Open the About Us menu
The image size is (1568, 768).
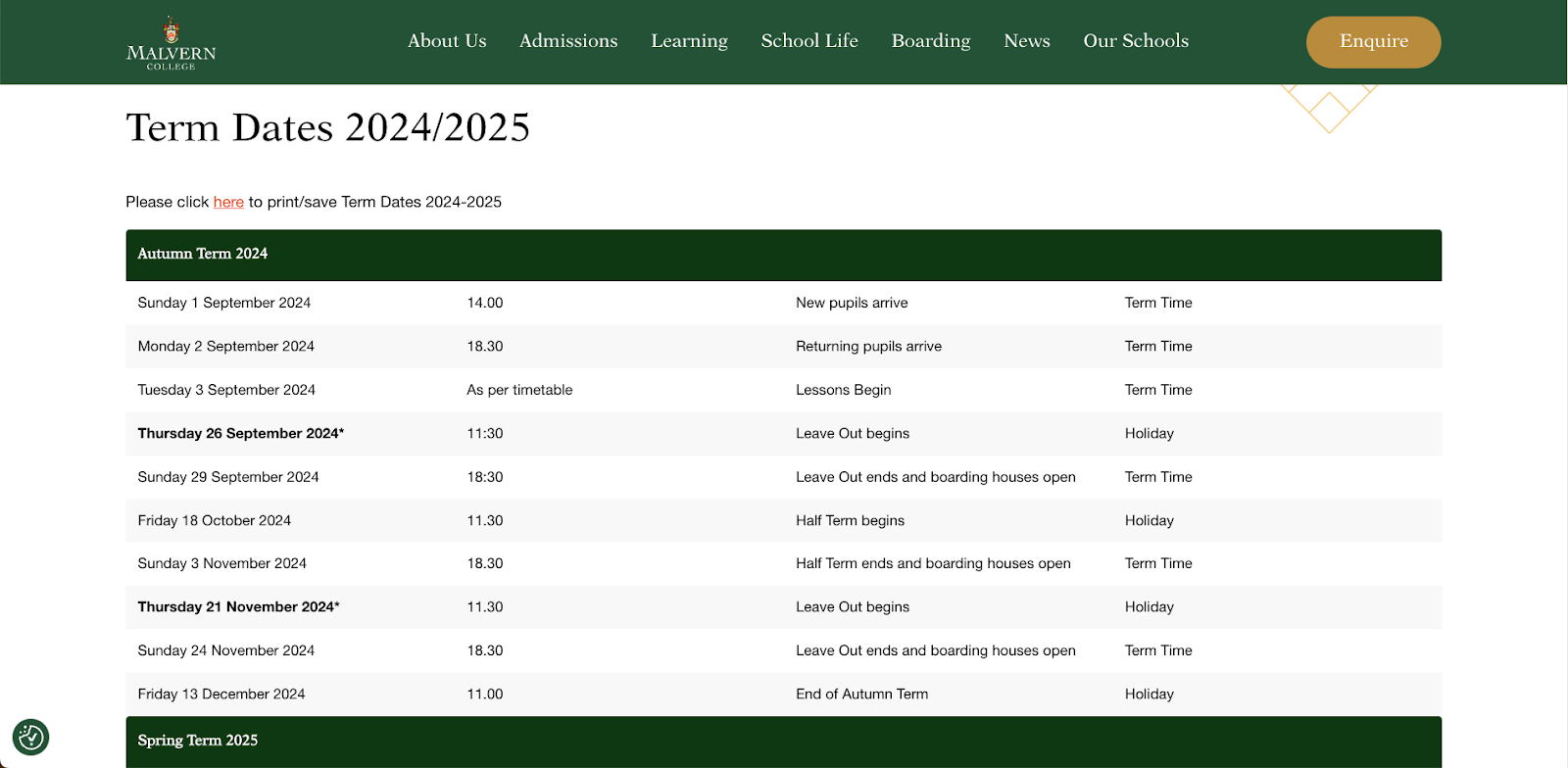pos(447,41)
